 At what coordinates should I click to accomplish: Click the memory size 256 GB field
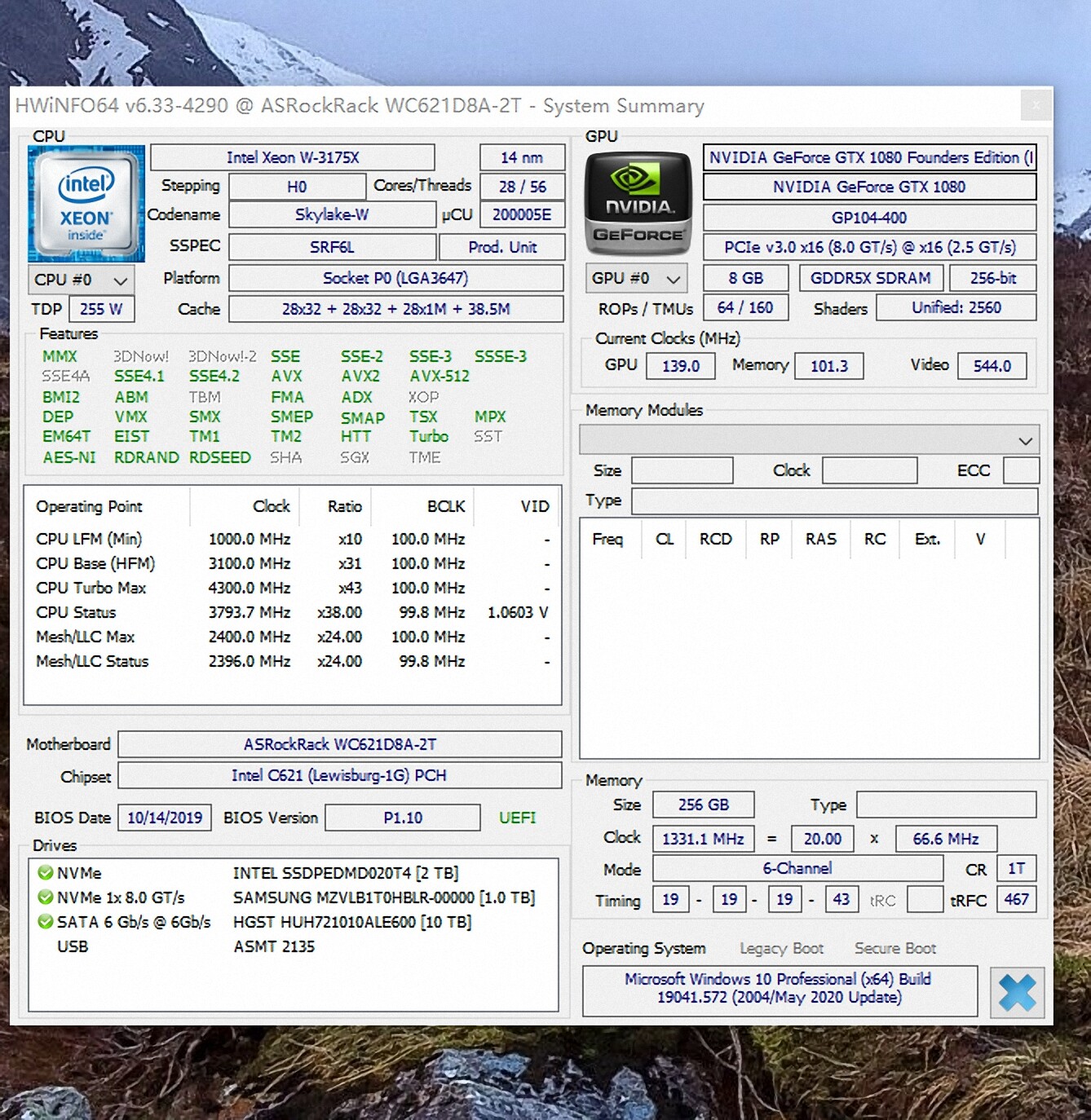coord(703,805)
